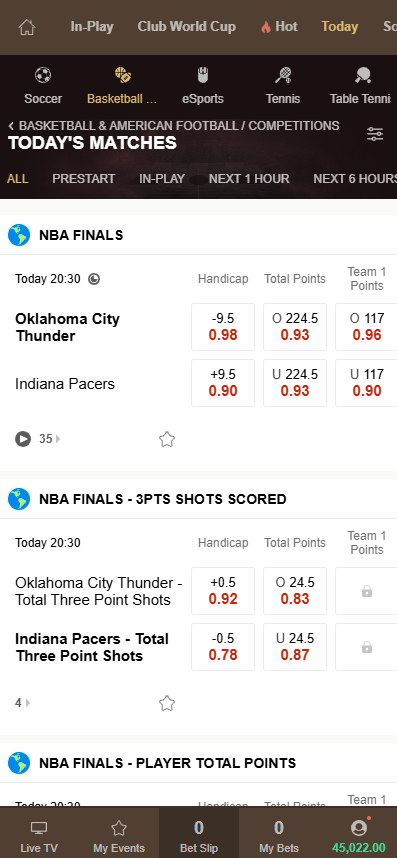
Task: Favorite the Thunder vs Pacers match star
Action: (x=167, y=439)
